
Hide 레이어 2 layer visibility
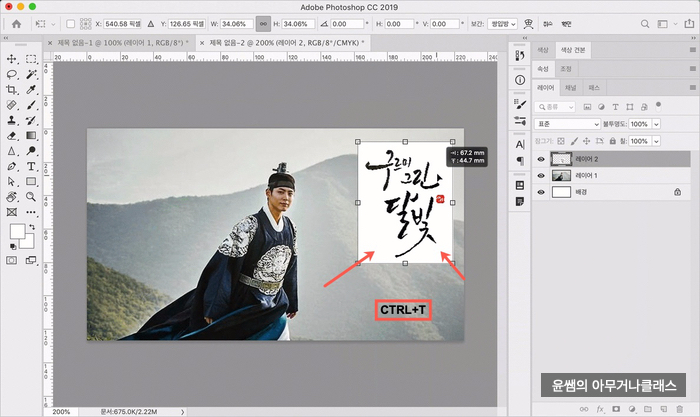coord(541,159)
